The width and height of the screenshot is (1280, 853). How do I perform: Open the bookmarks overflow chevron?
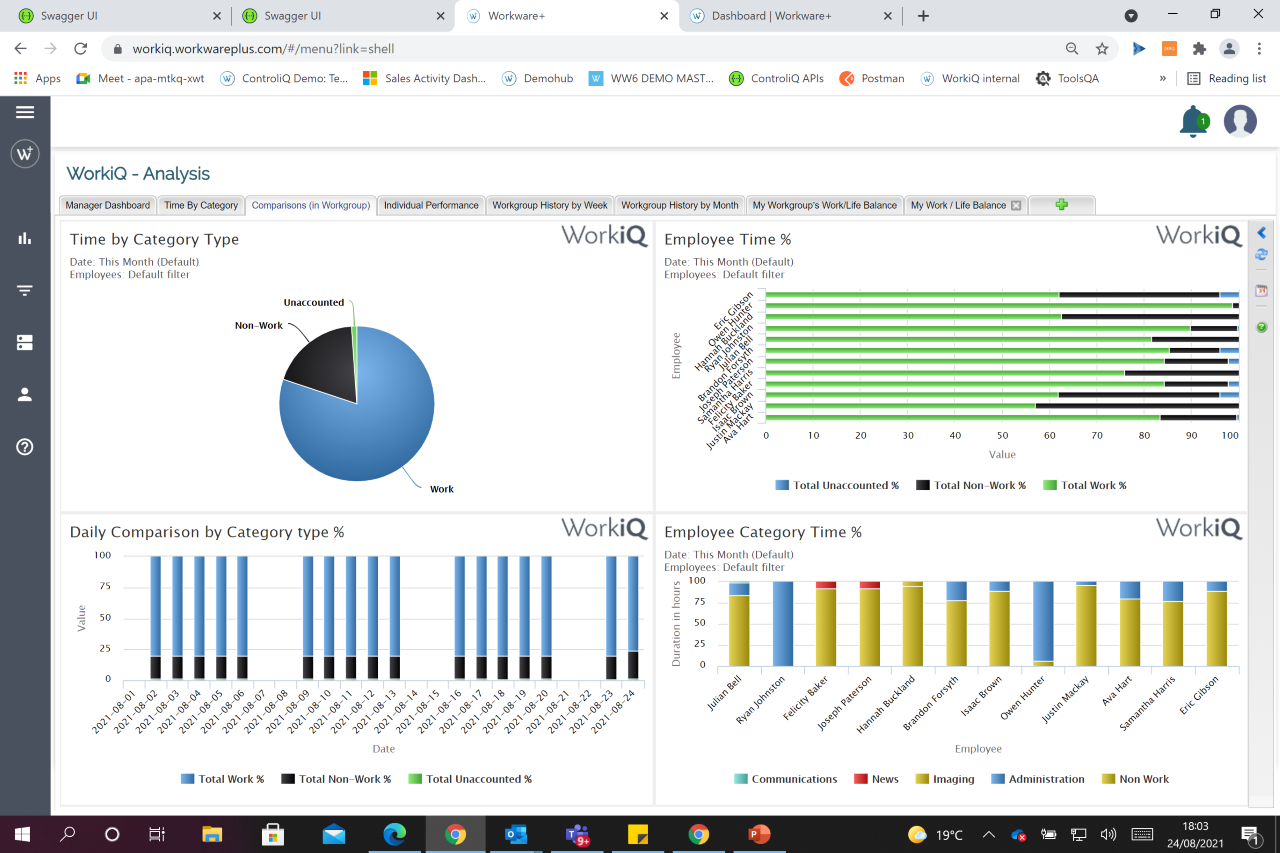[x=1163, y=78]
